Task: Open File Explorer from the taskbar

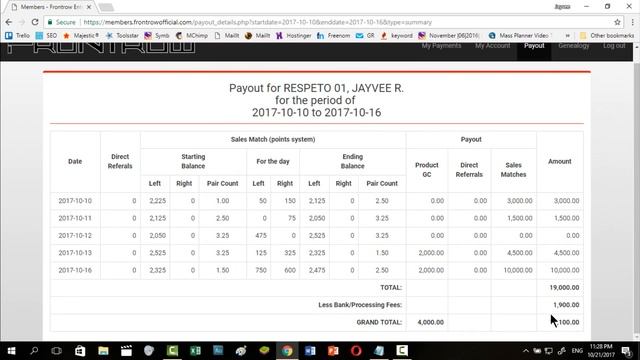Action: pyautogui.click(x=103, y=351)
